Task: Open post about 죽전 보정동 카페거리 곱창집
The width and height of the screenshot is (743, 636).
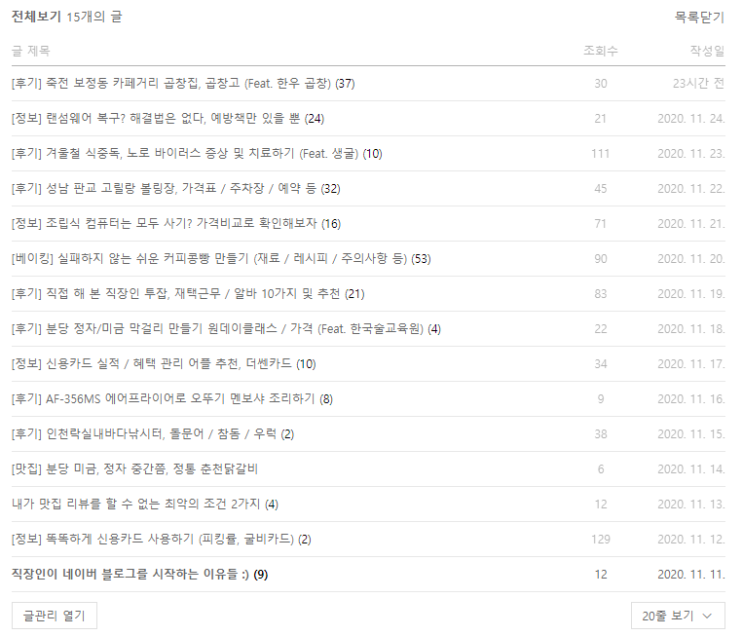Action: (x=183, y=83)
